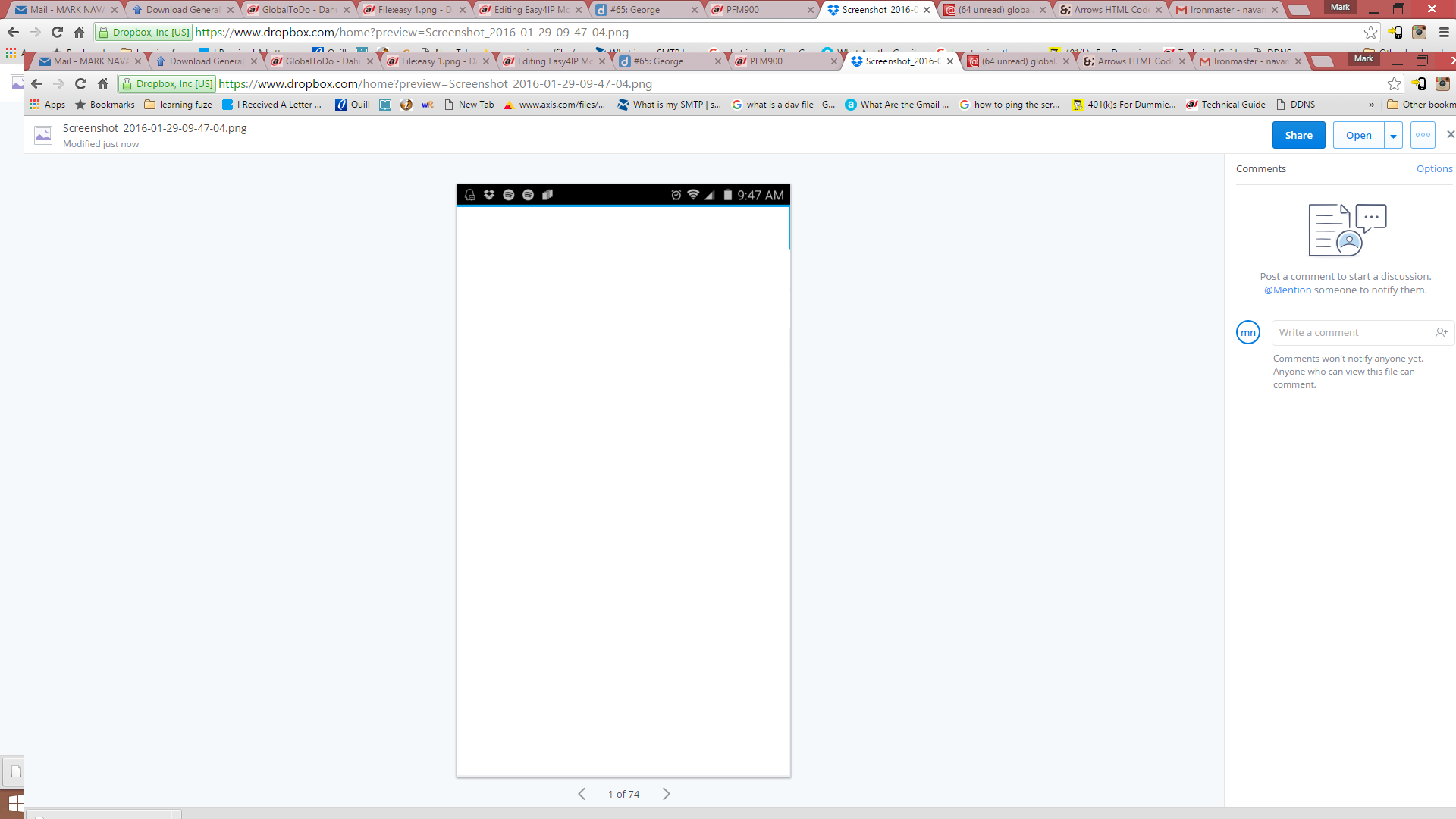Expand the bookmarks overflow chevron

1371,105
